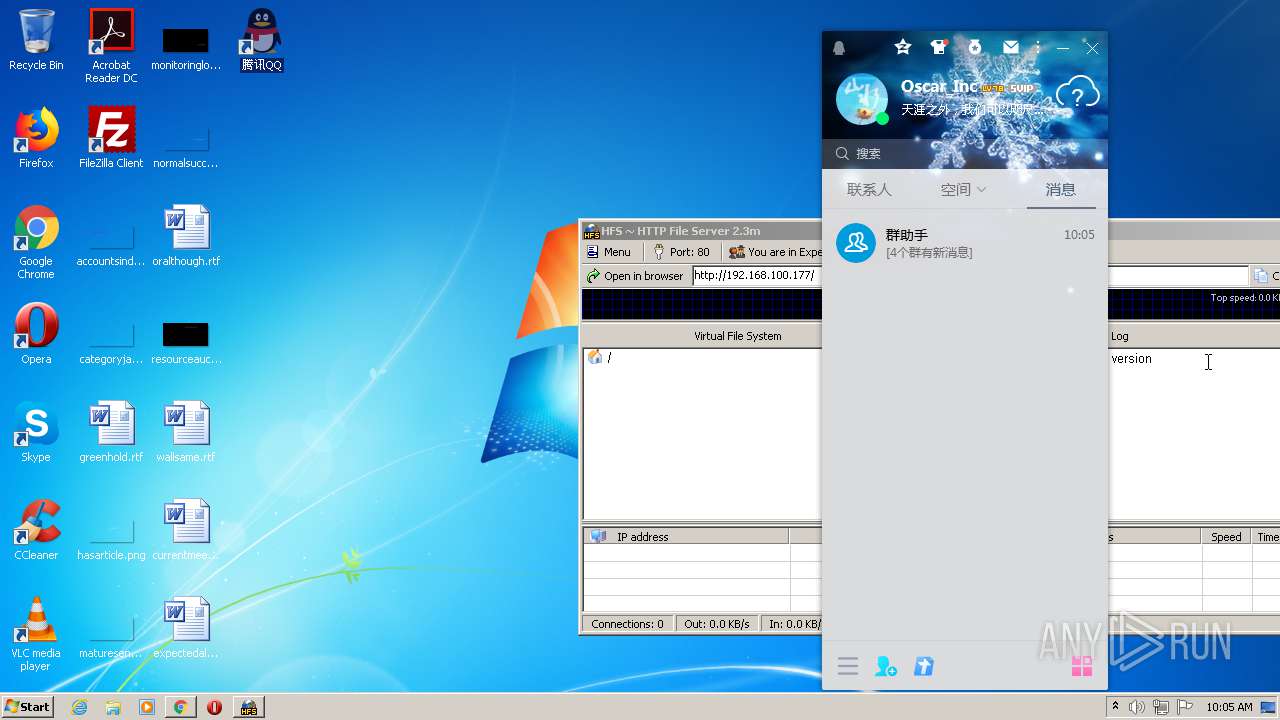Image resolution: width=1280 pixels, height=720 pixels.
Task: Click the 10:05 AM system clock
Action: click(1229, 707)
